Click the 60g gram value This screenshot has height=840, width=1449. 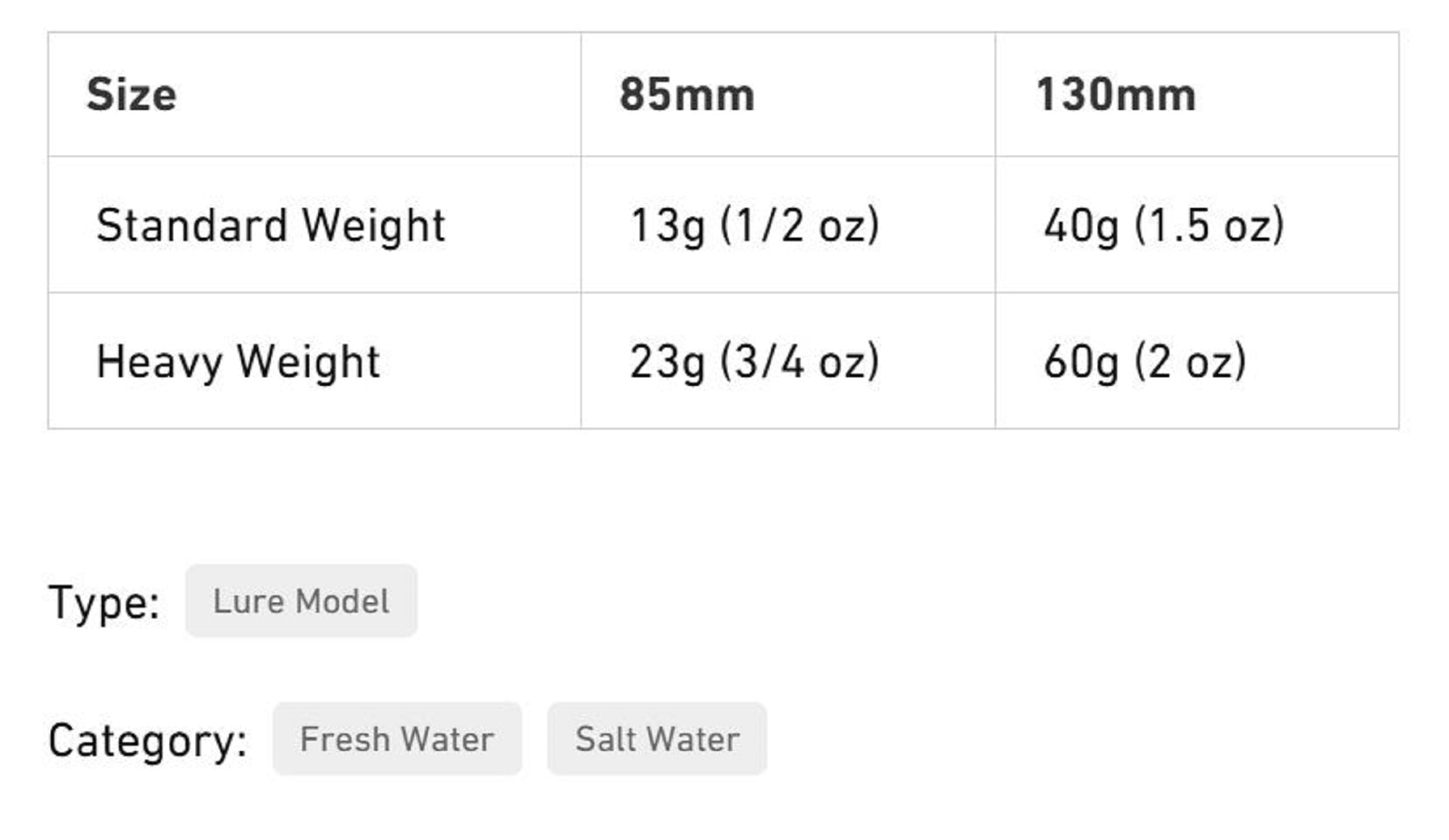point(1081,362)
